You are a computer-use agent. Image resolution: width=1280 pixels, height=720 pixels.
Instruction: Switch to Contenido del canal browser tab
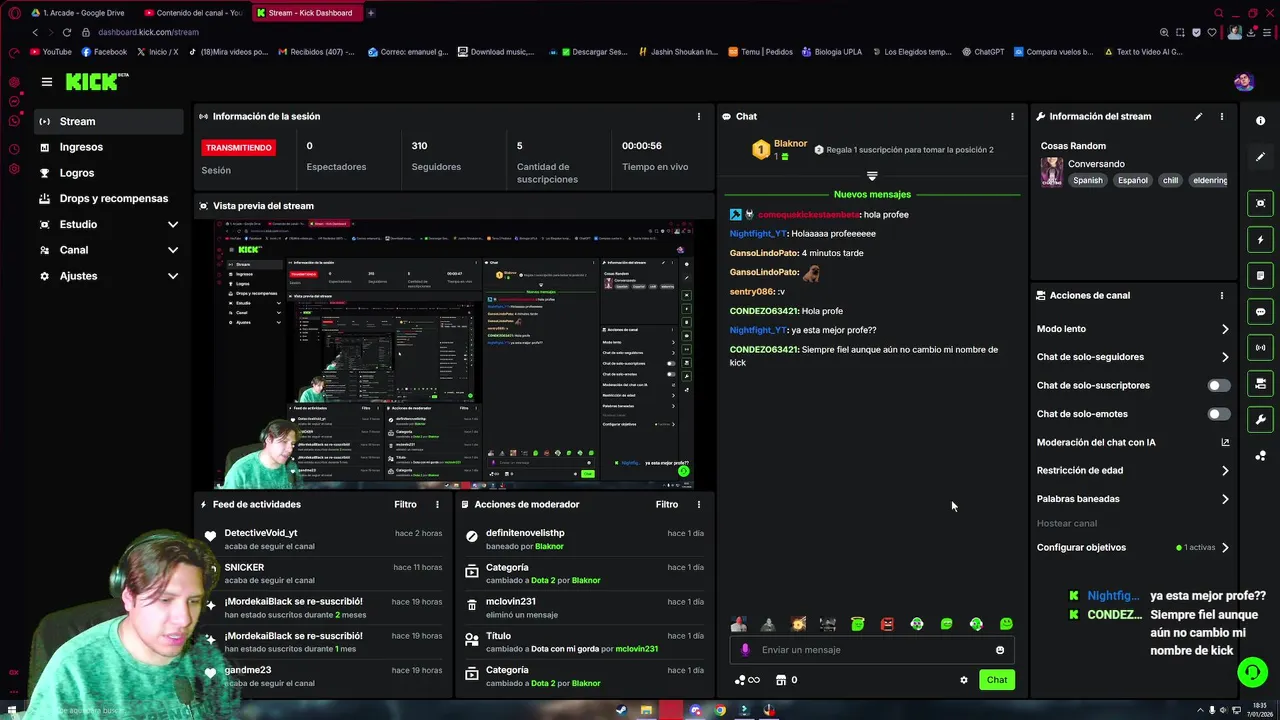(x=192, y=13)
